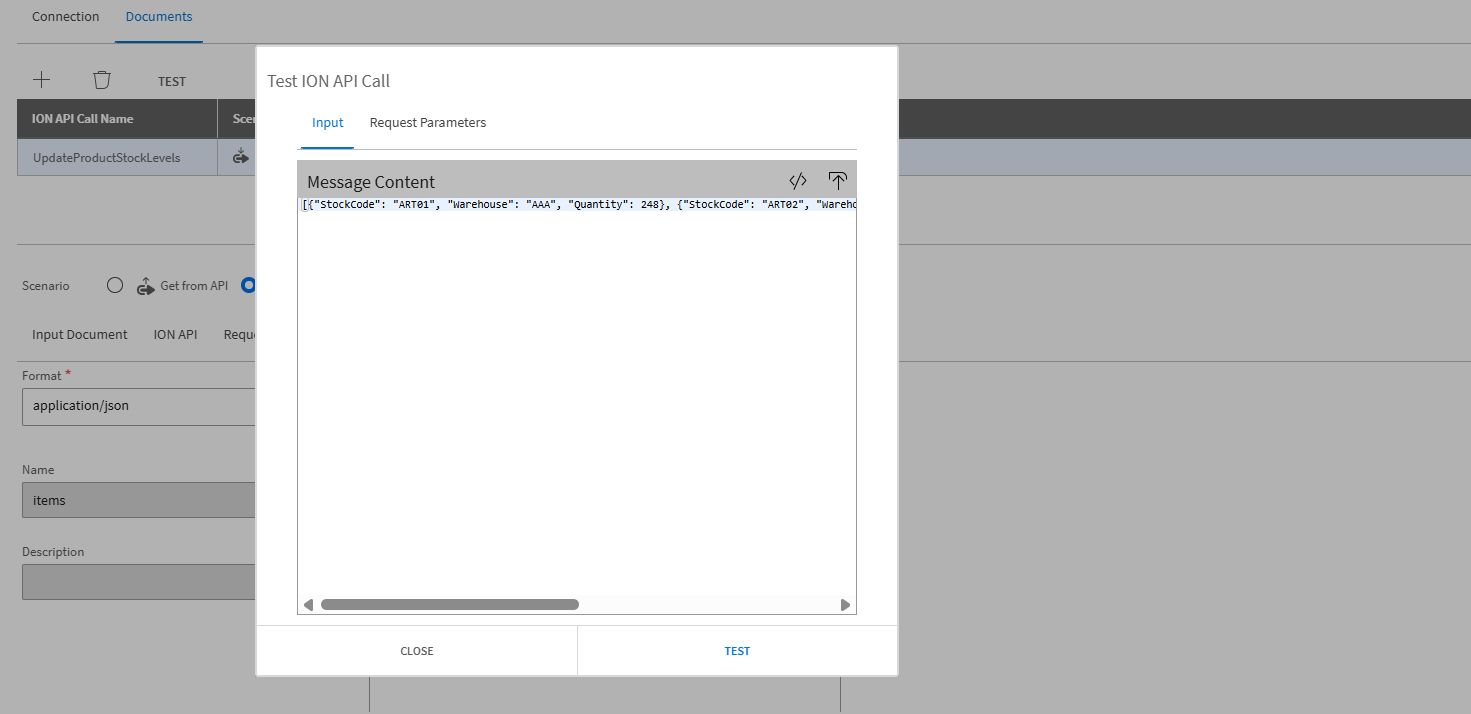Click the Get from API scenario icon
Image resolution: width=1471 pixels, height=714 pixels.
[146, 286]
